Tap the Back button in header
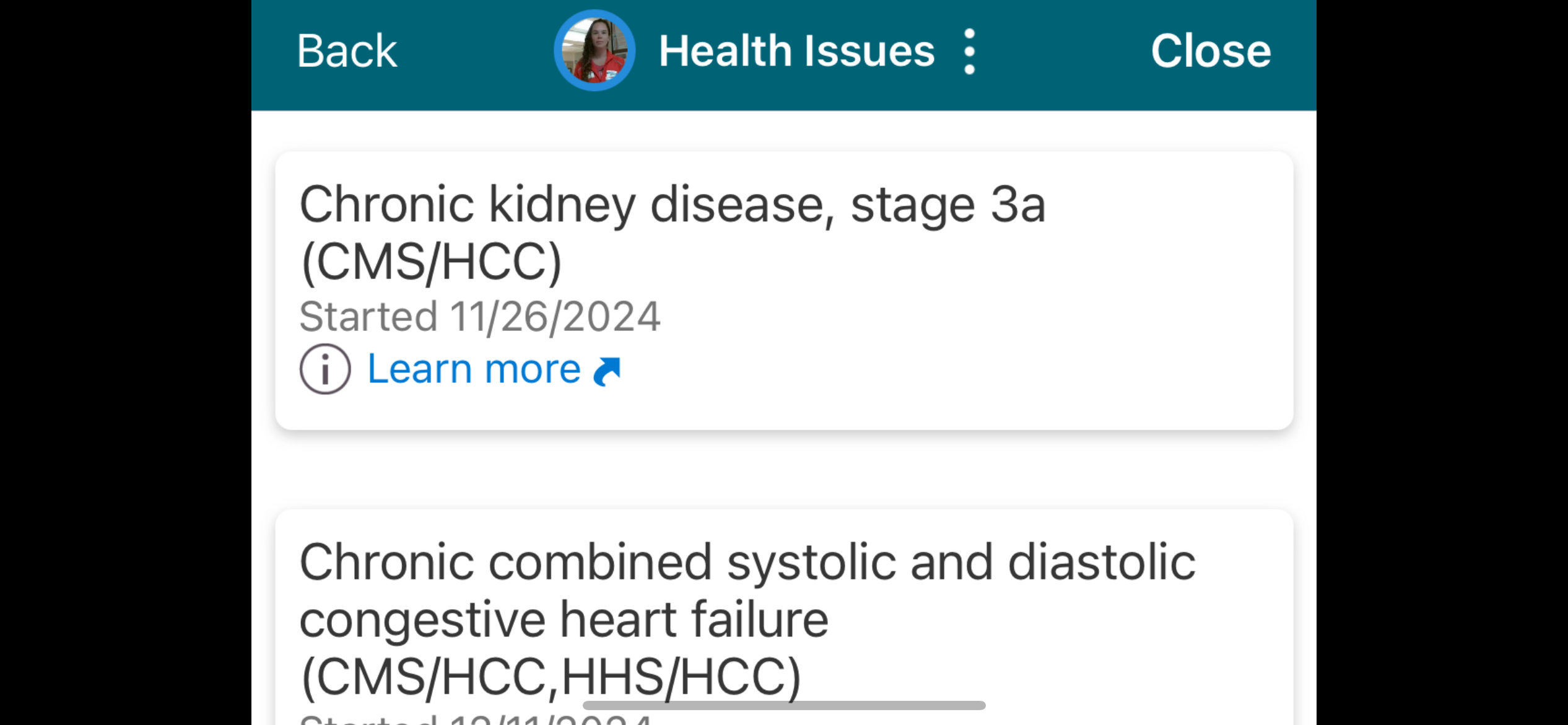This screenshot has width=1568, height=725. 347,51
